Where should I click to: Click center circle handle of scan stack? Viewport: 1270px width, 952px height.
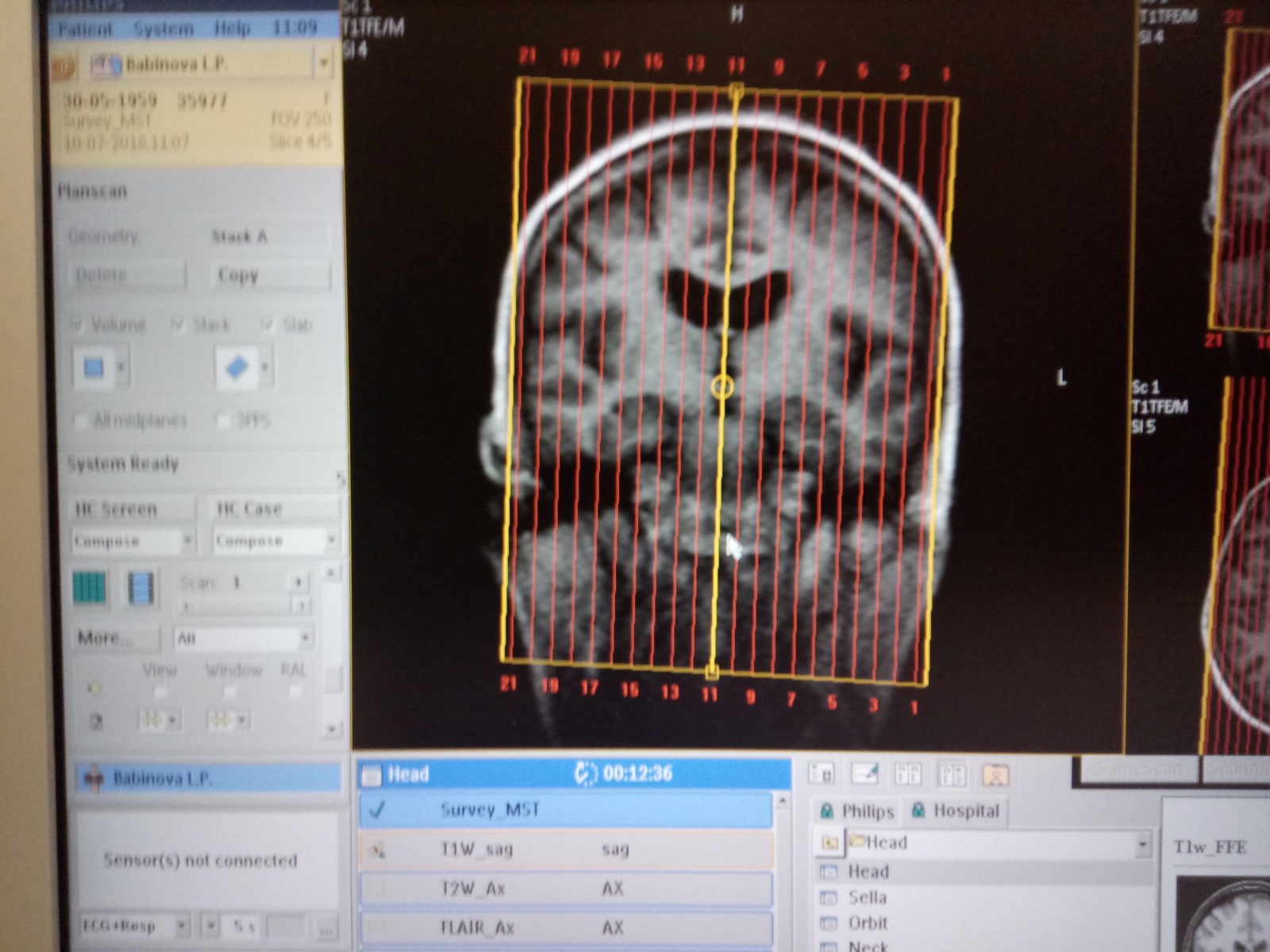click(722, 386)
